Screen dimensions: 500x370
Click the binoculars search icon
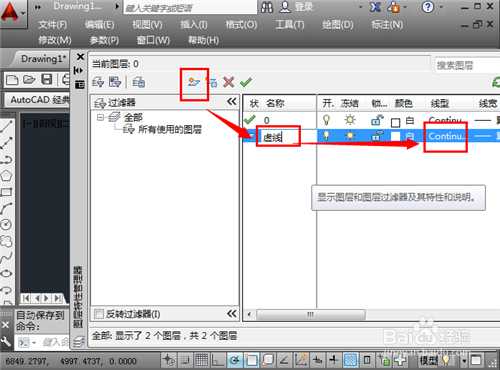pos(267,7)
